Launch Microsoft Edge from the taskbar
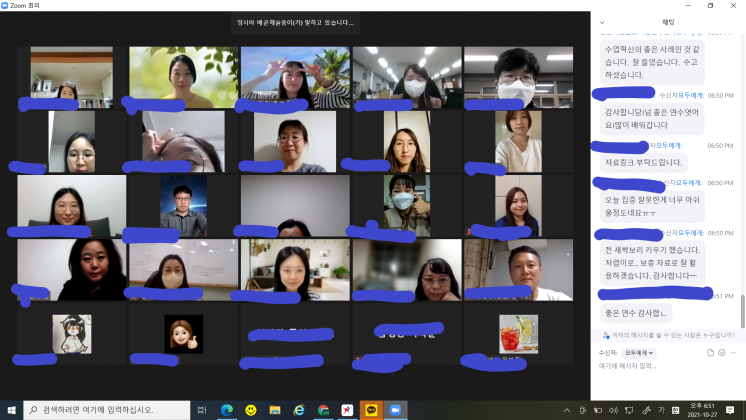The width and height of the screenshot is (746, 420). (226, 410)
